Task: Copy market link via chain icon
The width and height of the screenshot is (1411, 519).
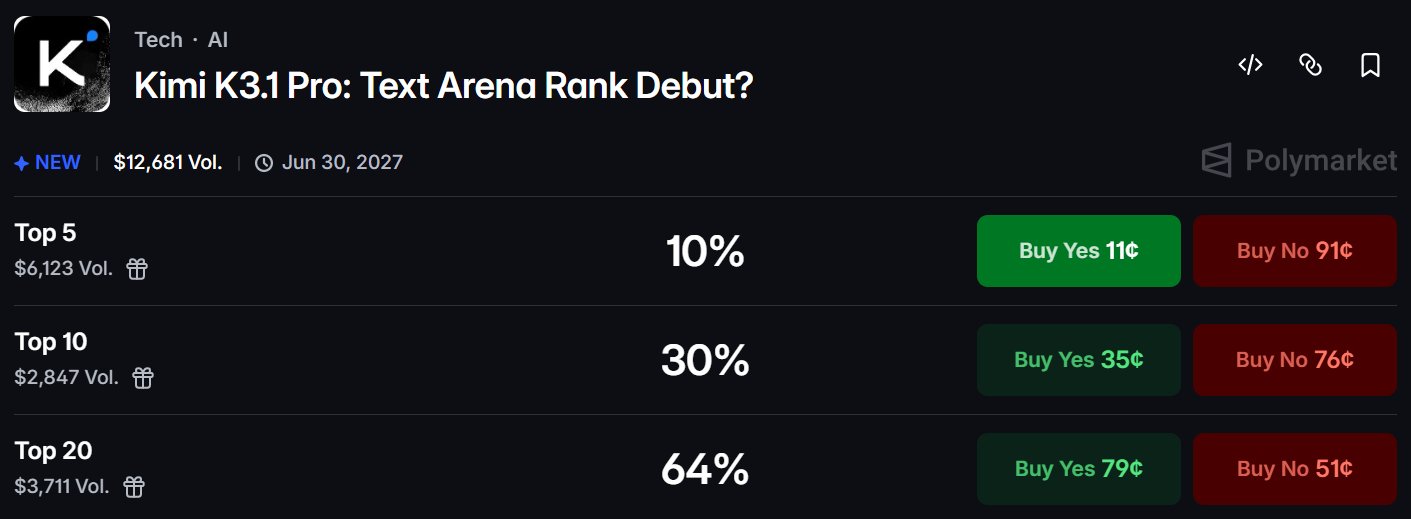Action: [1310, 65]
